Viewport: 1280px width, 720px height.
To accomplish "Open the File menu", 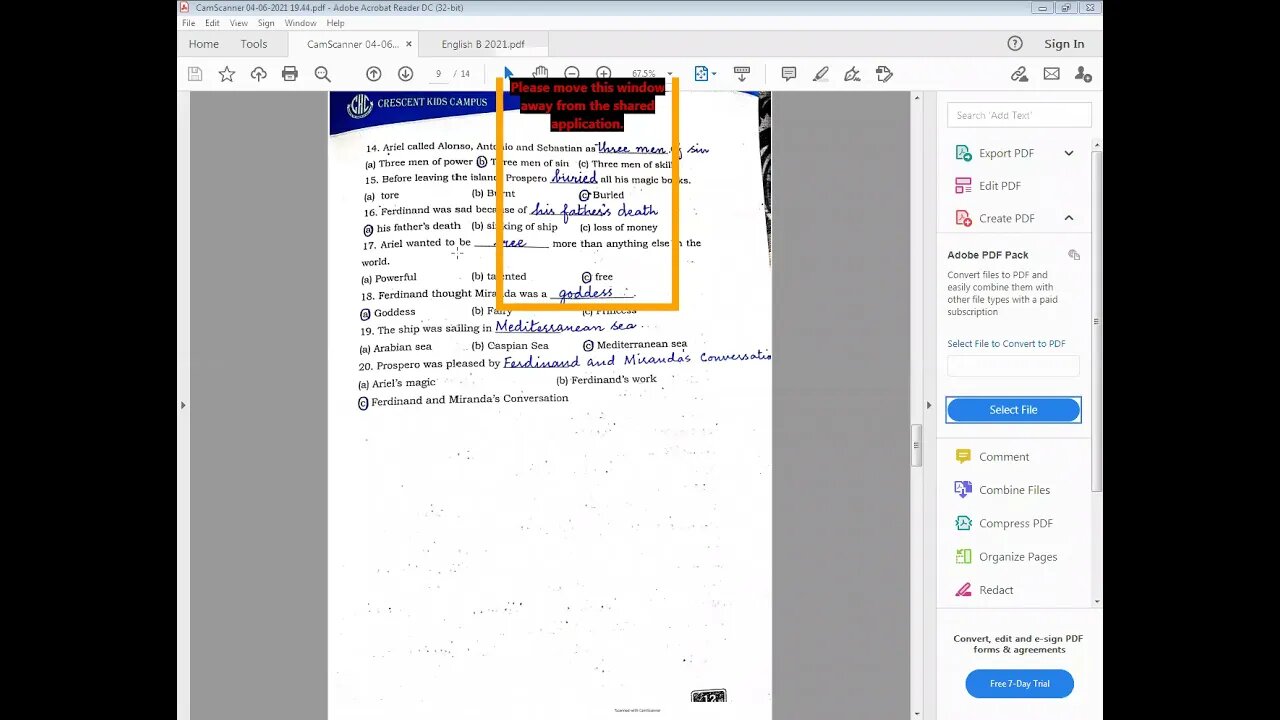I will (188, 23).
